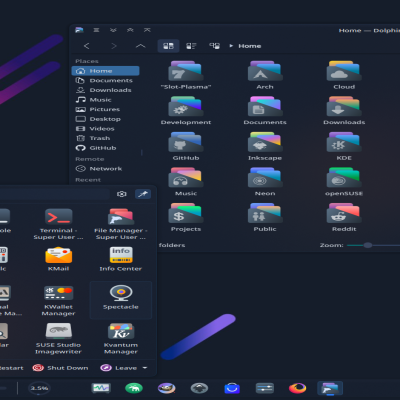Screen dimensions: 400x400
Task: Launch KWallet Manager
Action: 58,300
